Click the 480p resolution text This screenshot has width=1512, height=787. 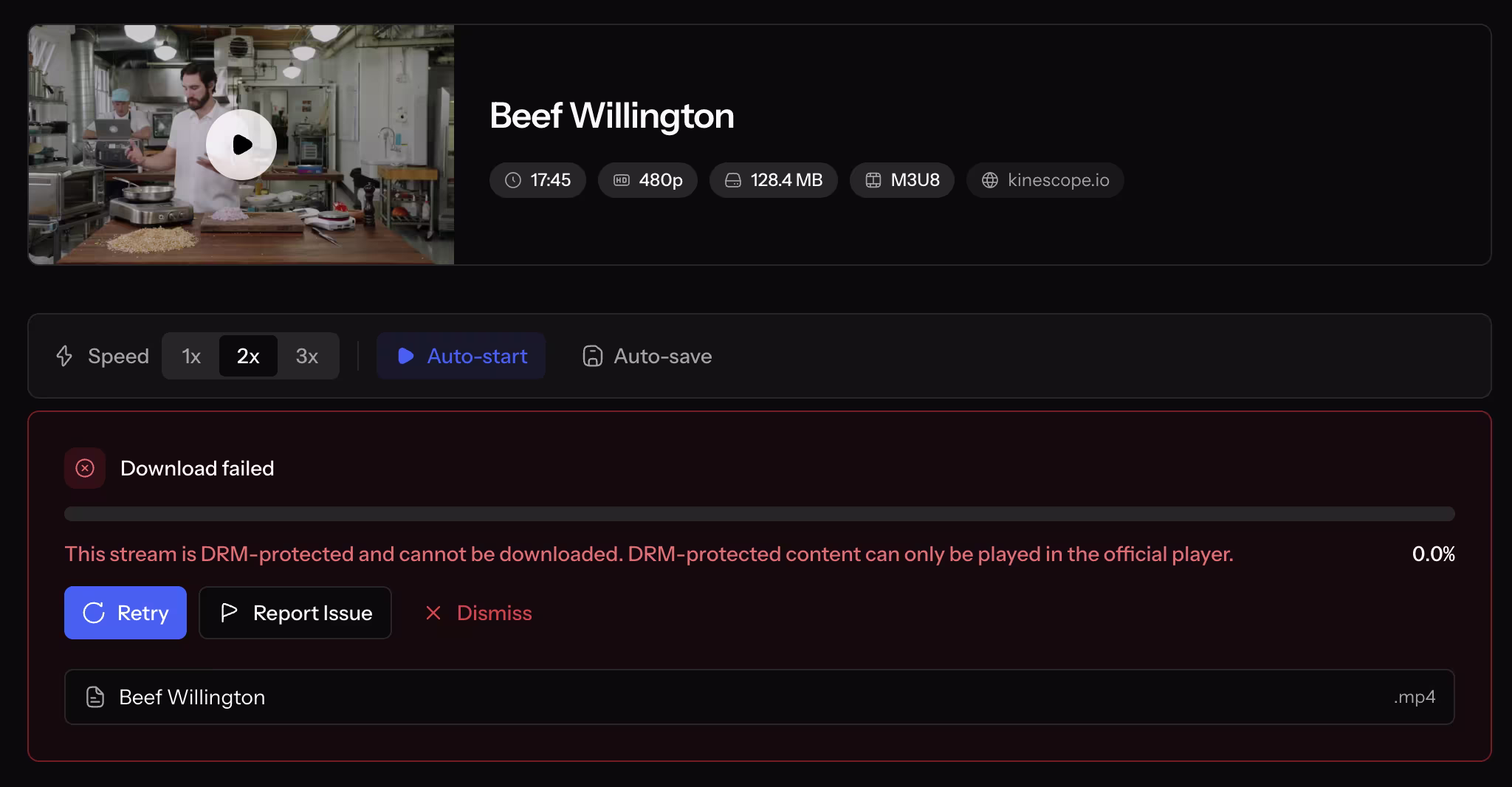point(661,180)
